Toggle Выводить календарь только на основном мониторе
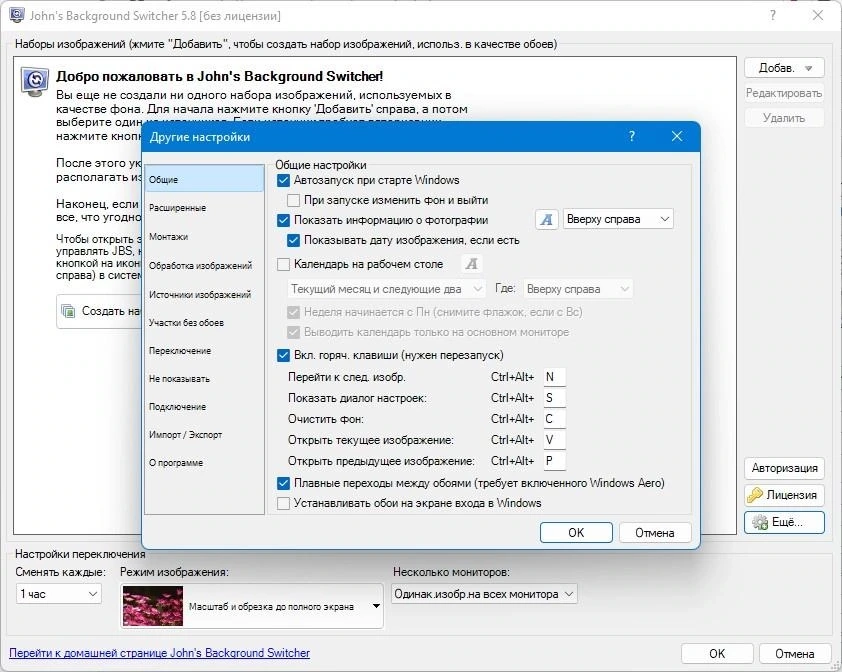 (293, 332)
